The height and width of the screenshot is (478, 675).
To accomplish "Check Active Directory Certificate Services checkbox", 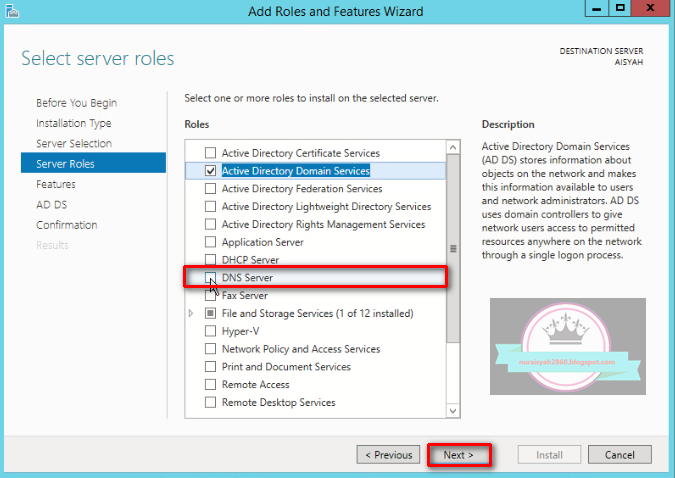I will click(x=210, y=153).
